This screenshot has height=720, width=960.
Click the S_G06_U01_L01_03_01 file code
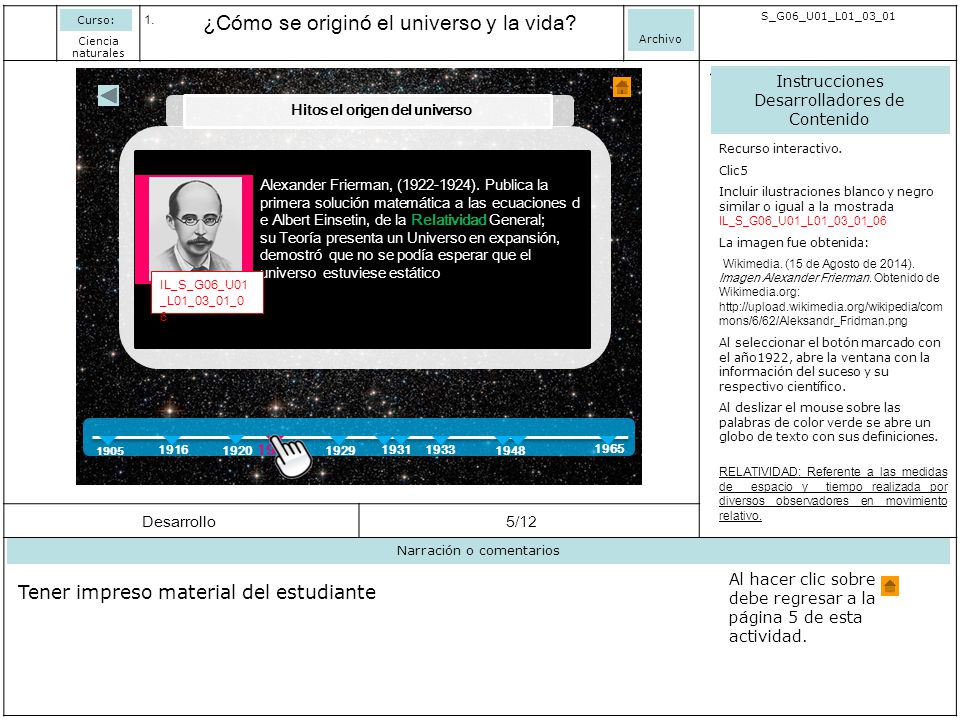point(828,17)
